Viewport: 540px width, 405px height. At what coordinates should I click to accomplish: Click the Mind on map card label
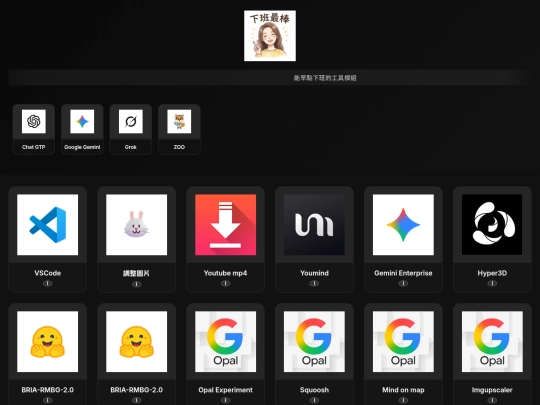tap(403, 390)
